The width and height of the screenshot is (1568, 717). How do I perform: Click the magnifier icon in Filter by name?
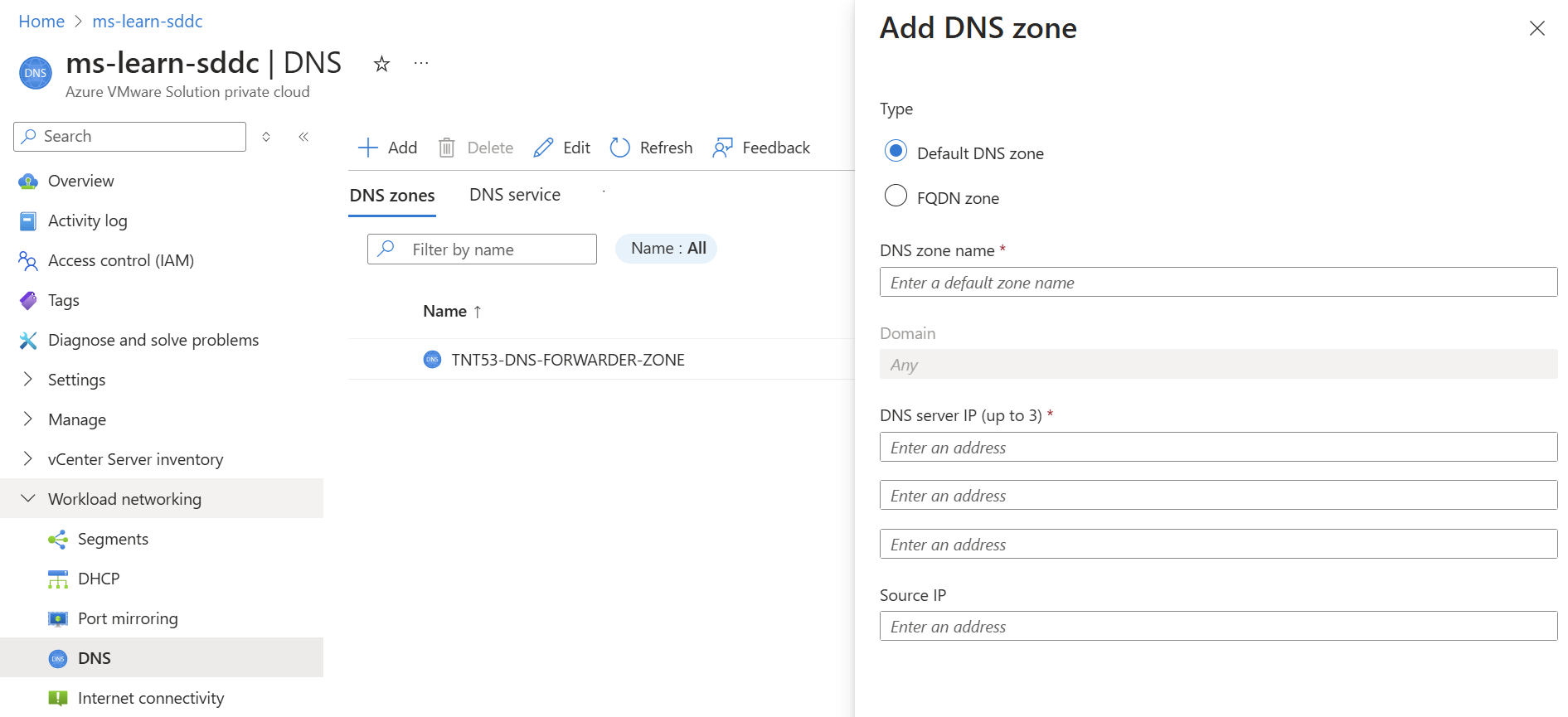click(386, 249)
